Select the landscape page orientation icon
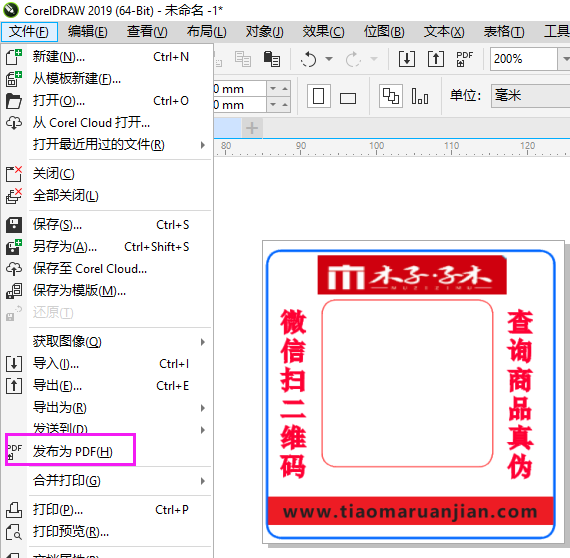Viewport: 570px width, 558px height. pyautogui.click(x=348, y=98)
